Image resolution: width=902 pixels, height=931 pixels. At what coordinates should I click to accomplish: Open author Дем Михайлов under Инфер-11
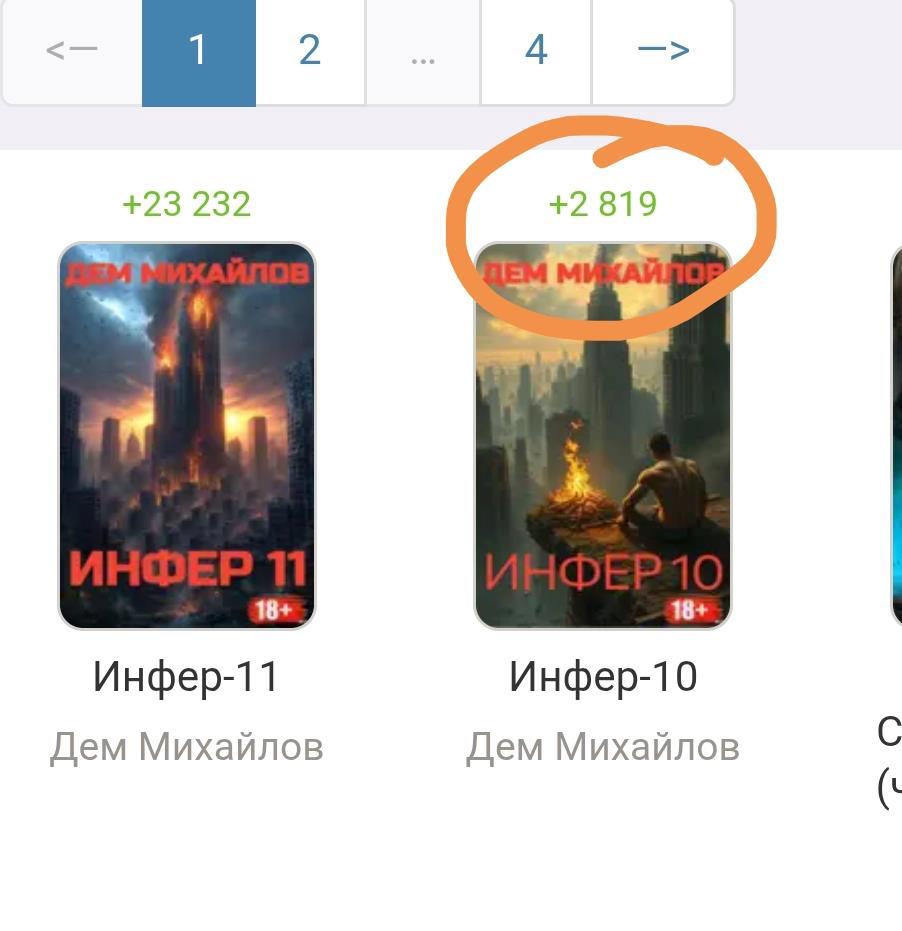(186, 746)
